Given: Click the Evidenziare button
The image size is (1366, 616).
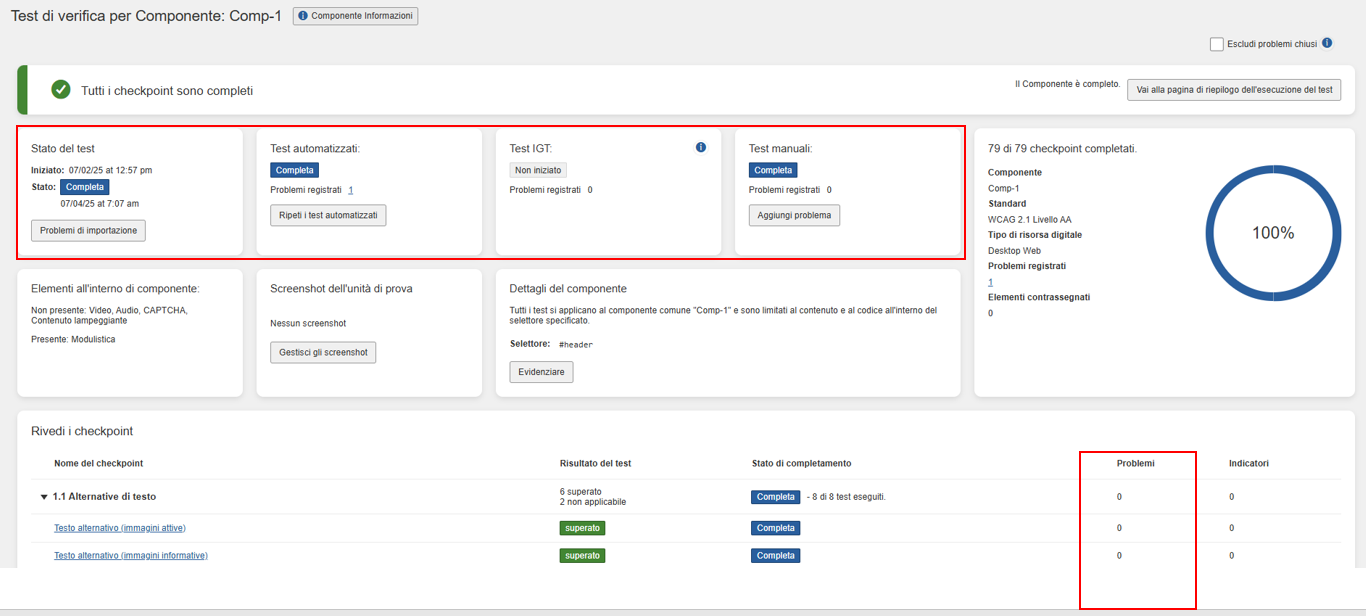Looking at the screenshot, I should point(541,372).
